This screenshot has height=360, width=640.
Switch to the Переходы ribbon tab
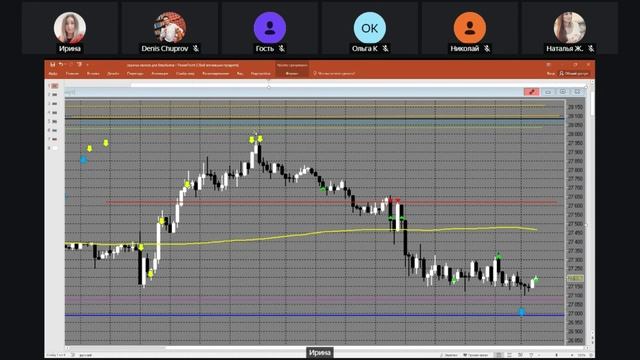tap(135, 73)
